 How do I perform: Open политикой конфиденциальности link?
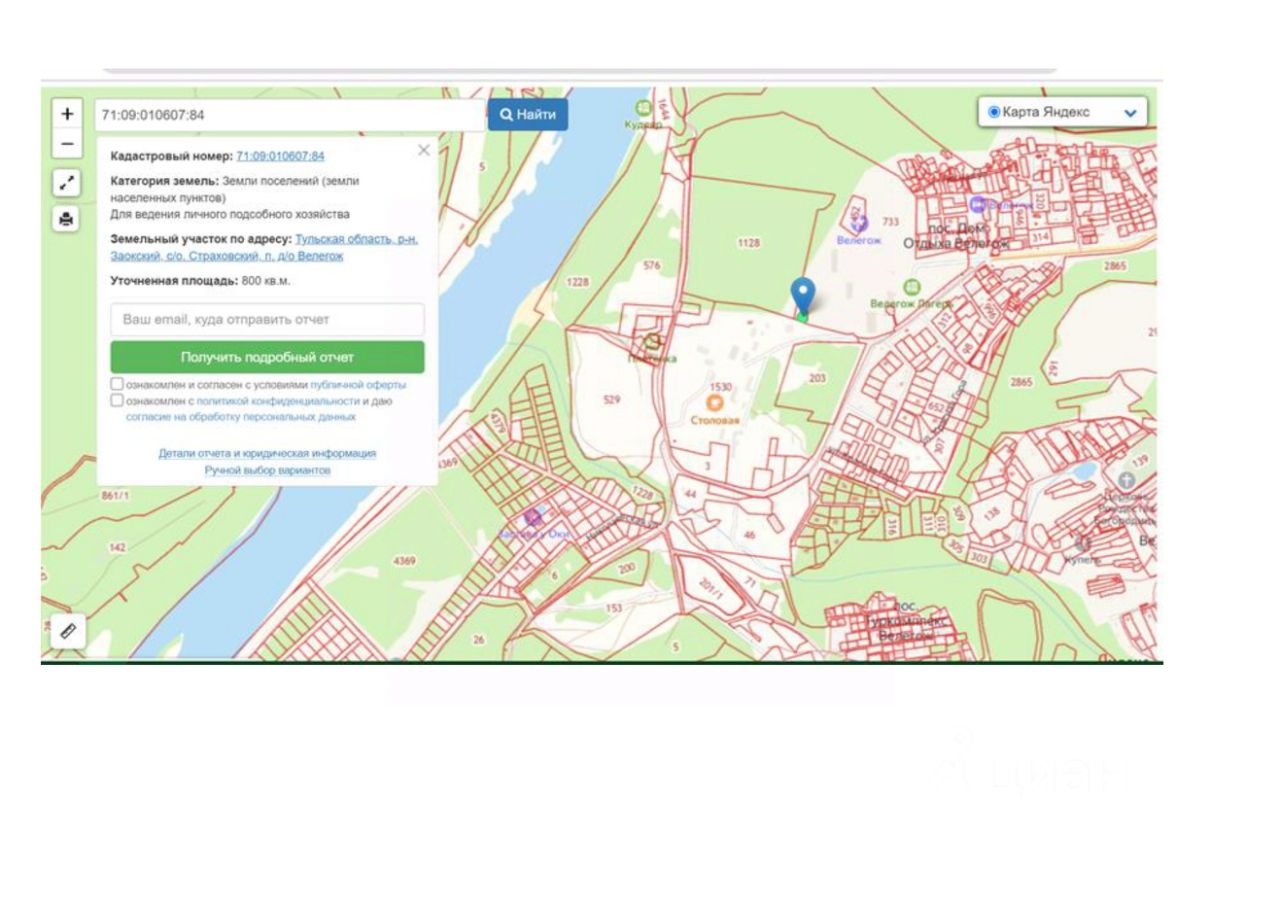tap(278, 401)
